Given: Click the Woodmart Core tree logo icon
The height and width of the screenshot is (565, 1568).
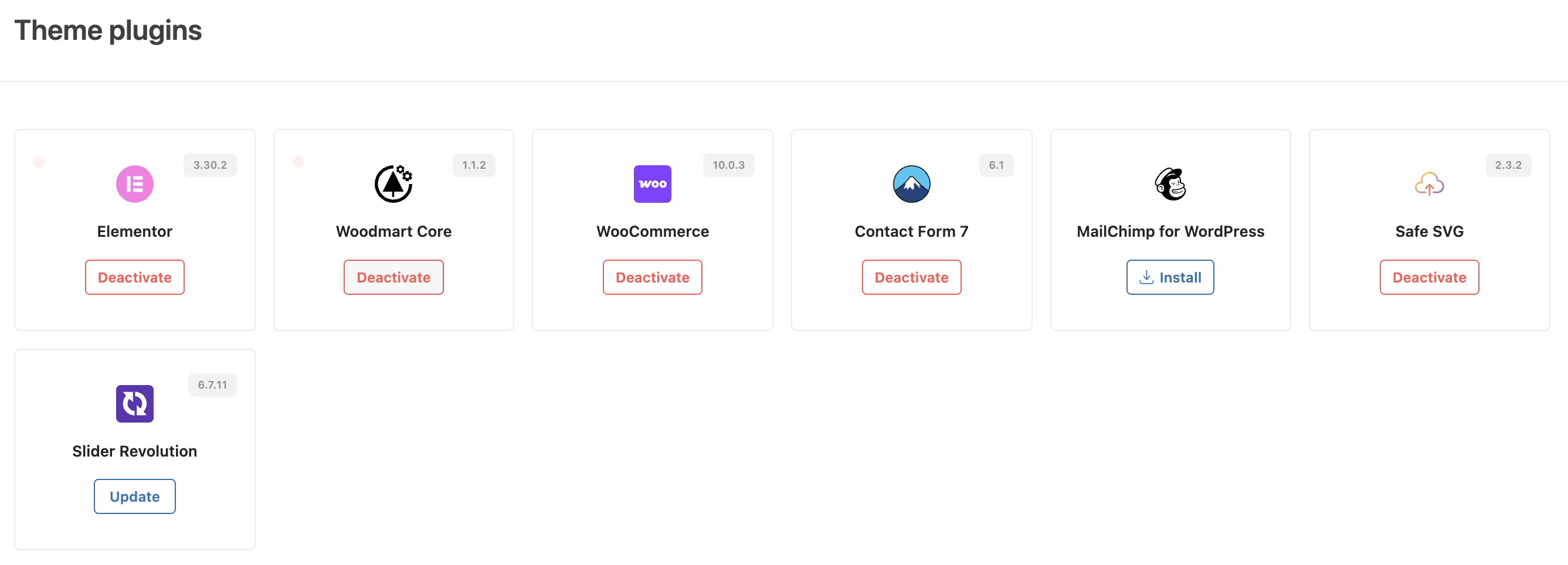Looking at the screenshot, I should click(393, 183).
